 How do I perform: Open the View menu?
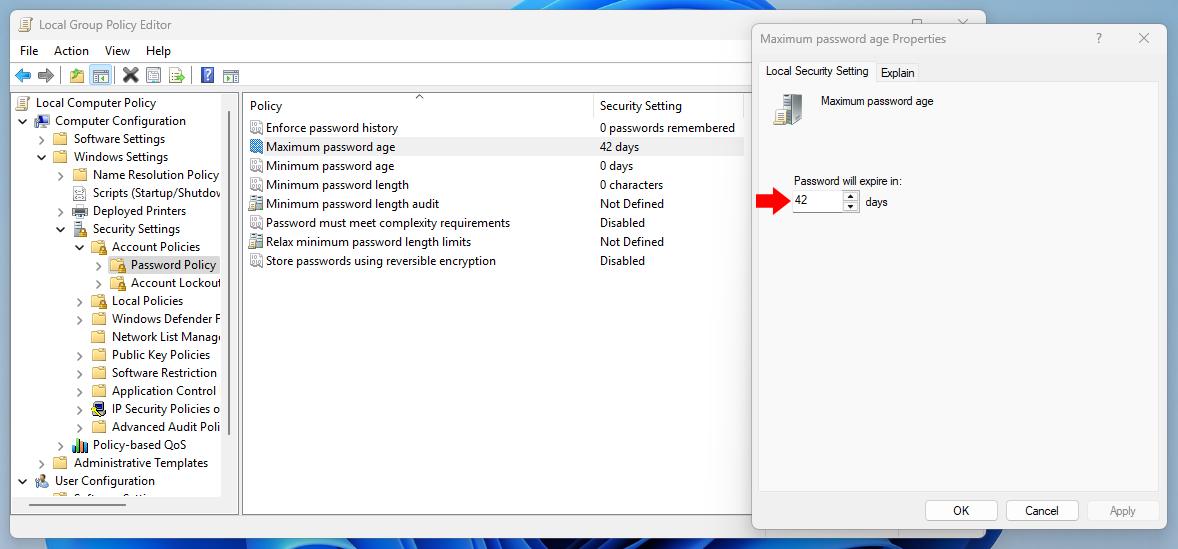pyautogui.click(x=117, y=51)
